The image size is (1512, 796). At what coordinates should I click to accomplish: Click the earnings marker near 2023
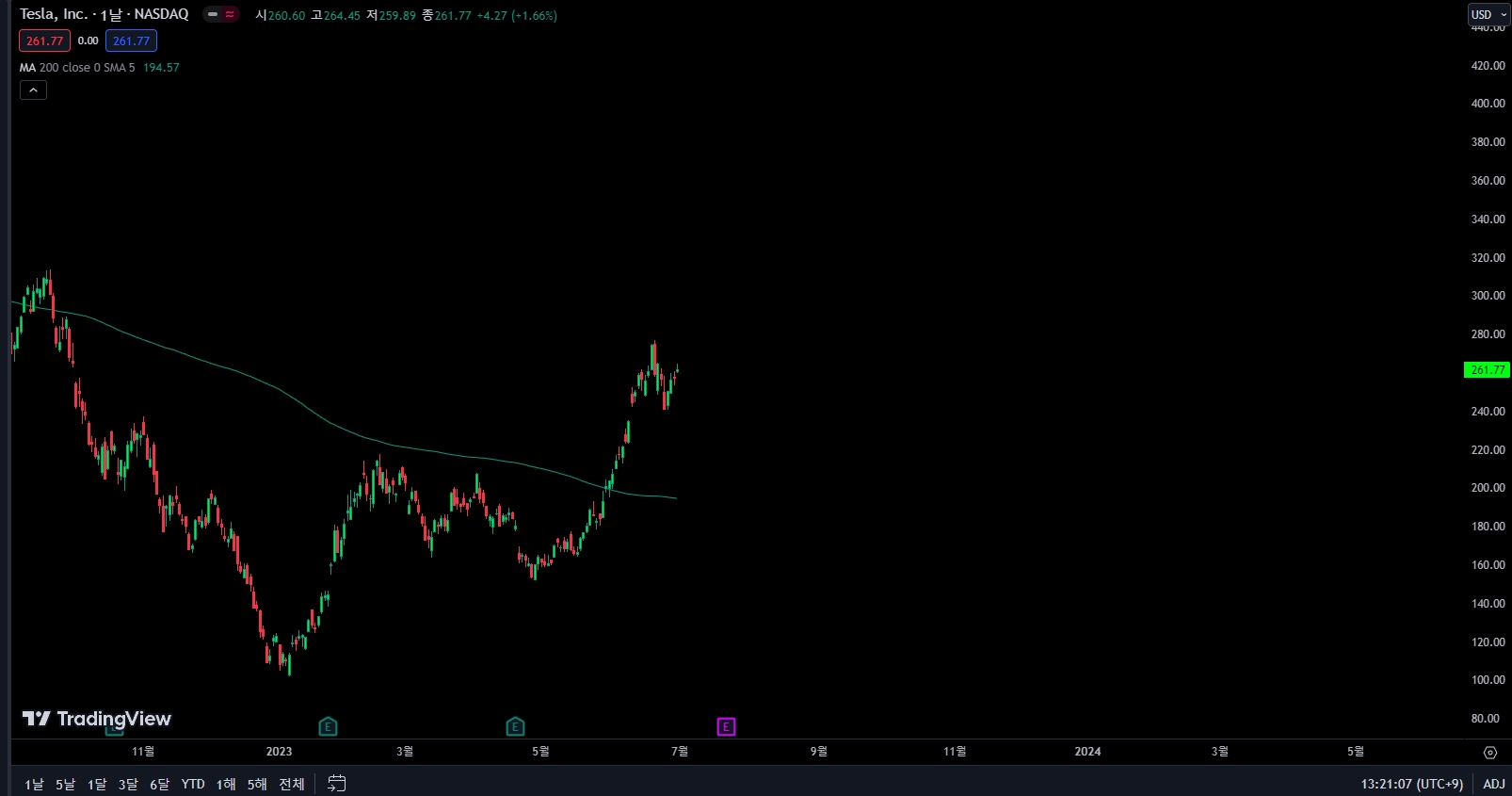328,726
